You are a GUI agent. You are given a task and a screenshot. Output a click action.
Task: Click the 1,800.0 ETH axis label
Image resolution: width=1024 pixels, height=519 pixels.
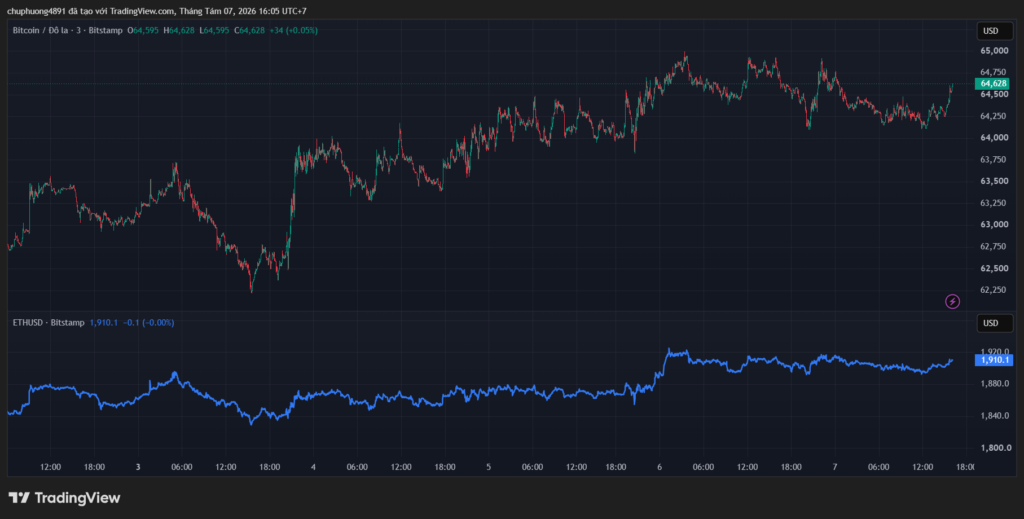coord(996,448)
